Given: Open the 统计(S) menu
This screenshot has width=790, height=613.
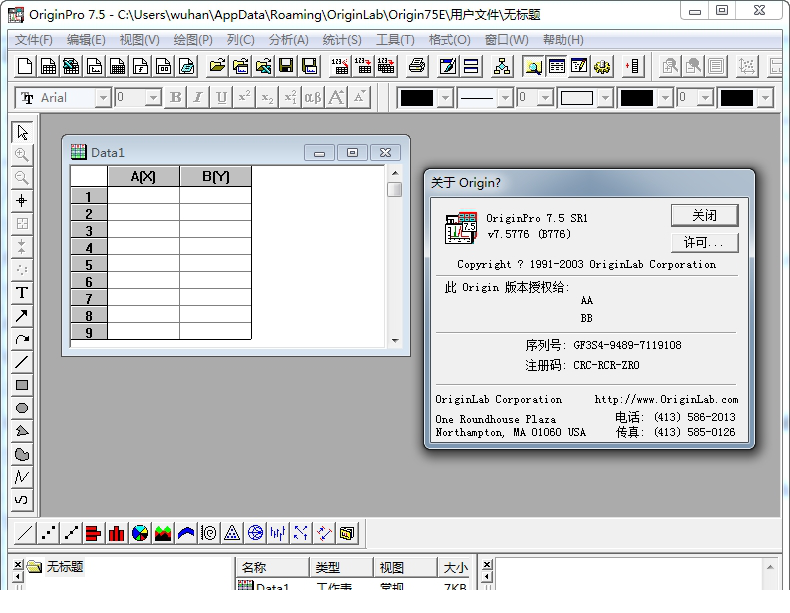Looking at the screenshot, I should click(342, 40).
